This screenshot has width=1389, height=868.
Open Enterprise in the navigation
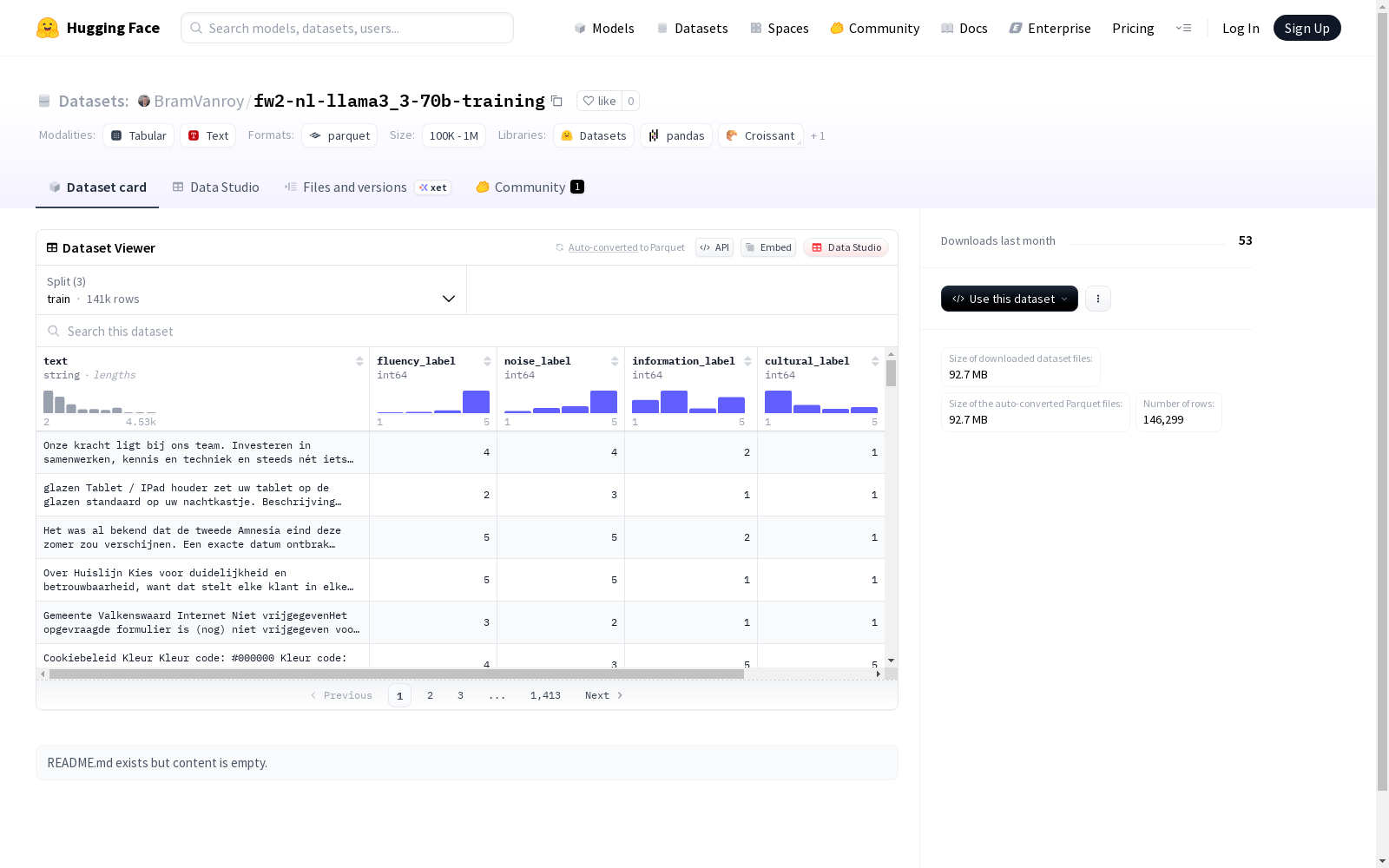tap(1050, 28)
